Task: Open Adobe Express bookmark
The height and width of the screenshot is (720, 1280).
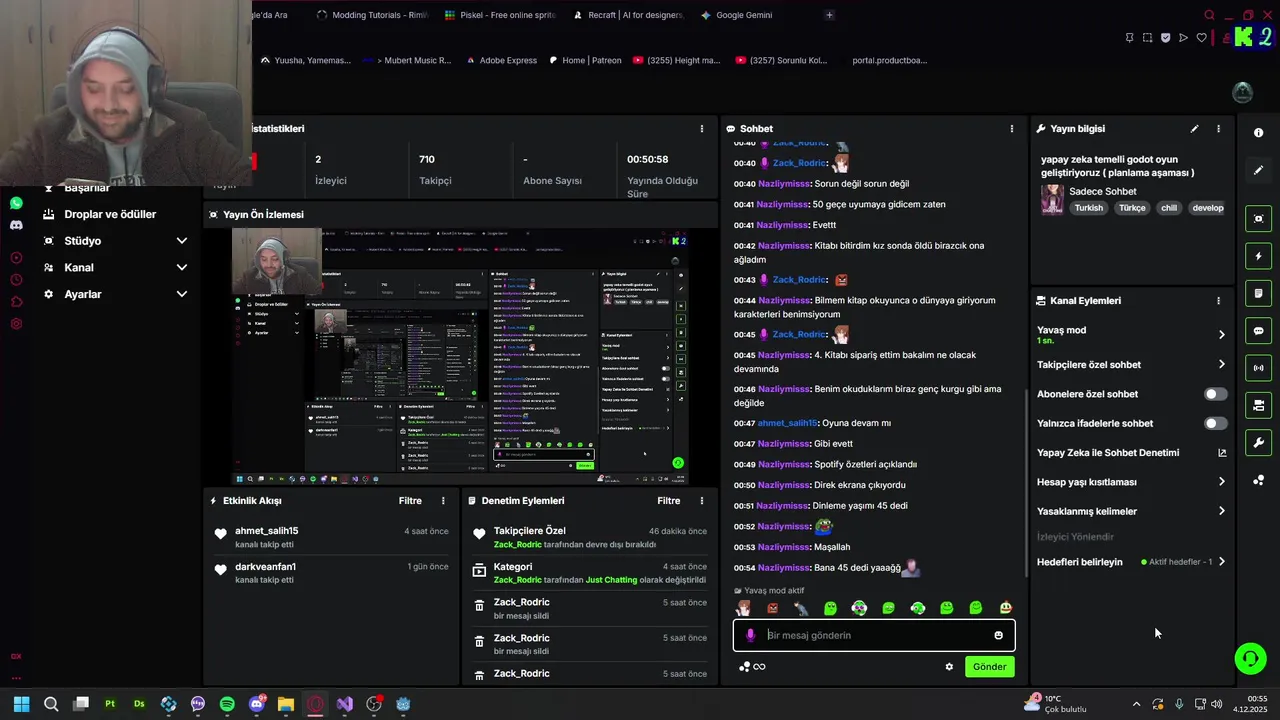Action: coord(500,60)
